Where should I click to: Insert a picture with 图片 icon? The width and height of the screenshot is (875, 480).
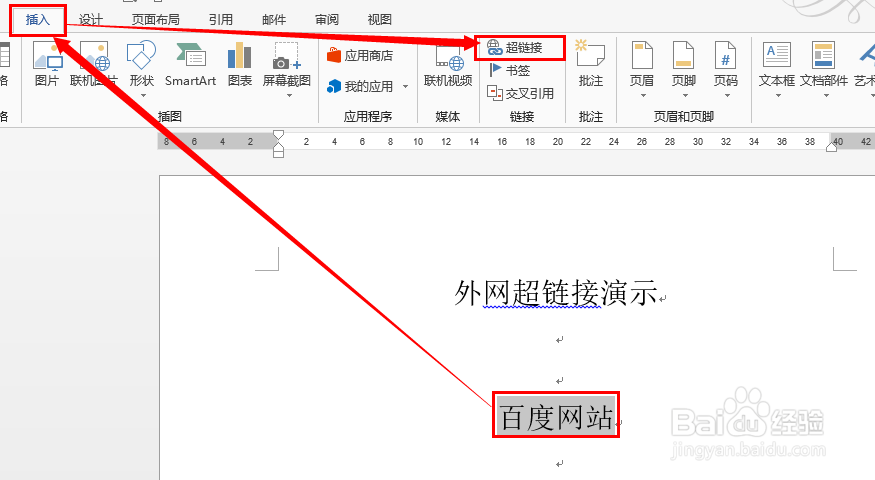(x=47, y=64)
